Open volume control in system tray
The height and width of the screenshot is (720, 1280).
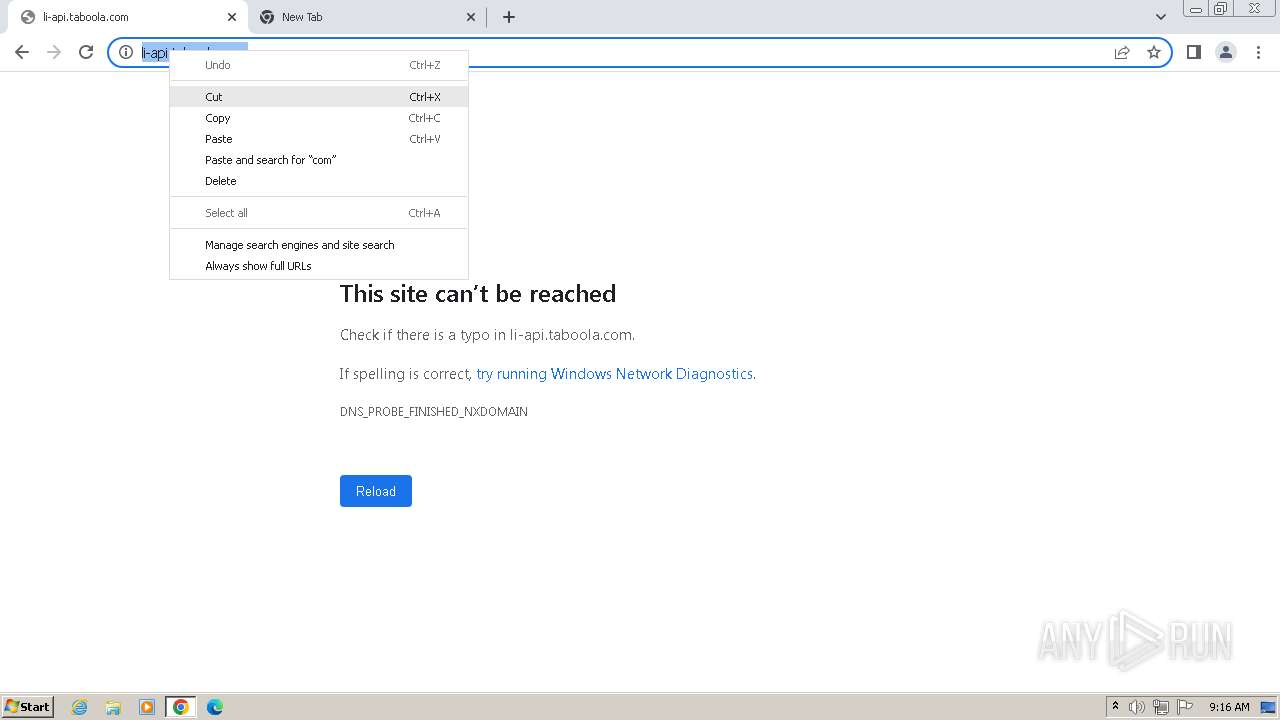tap(1137, 707)
